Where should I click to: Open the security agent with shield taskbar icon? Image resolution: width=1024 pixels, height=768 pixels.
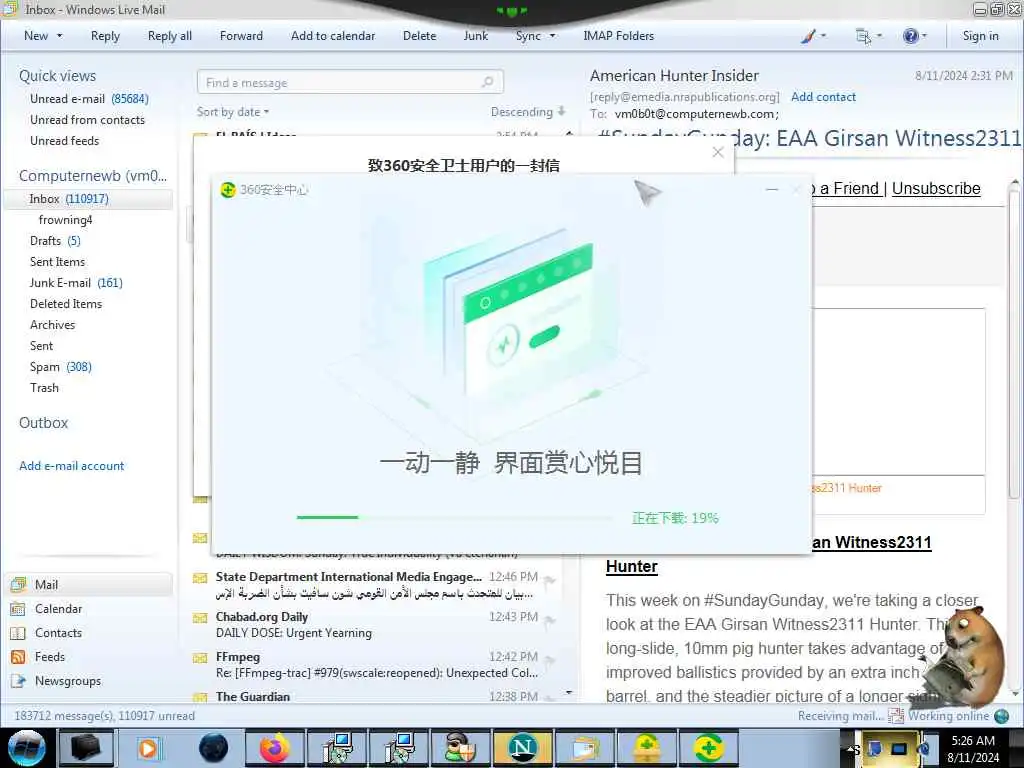click(x=460, y=748)
